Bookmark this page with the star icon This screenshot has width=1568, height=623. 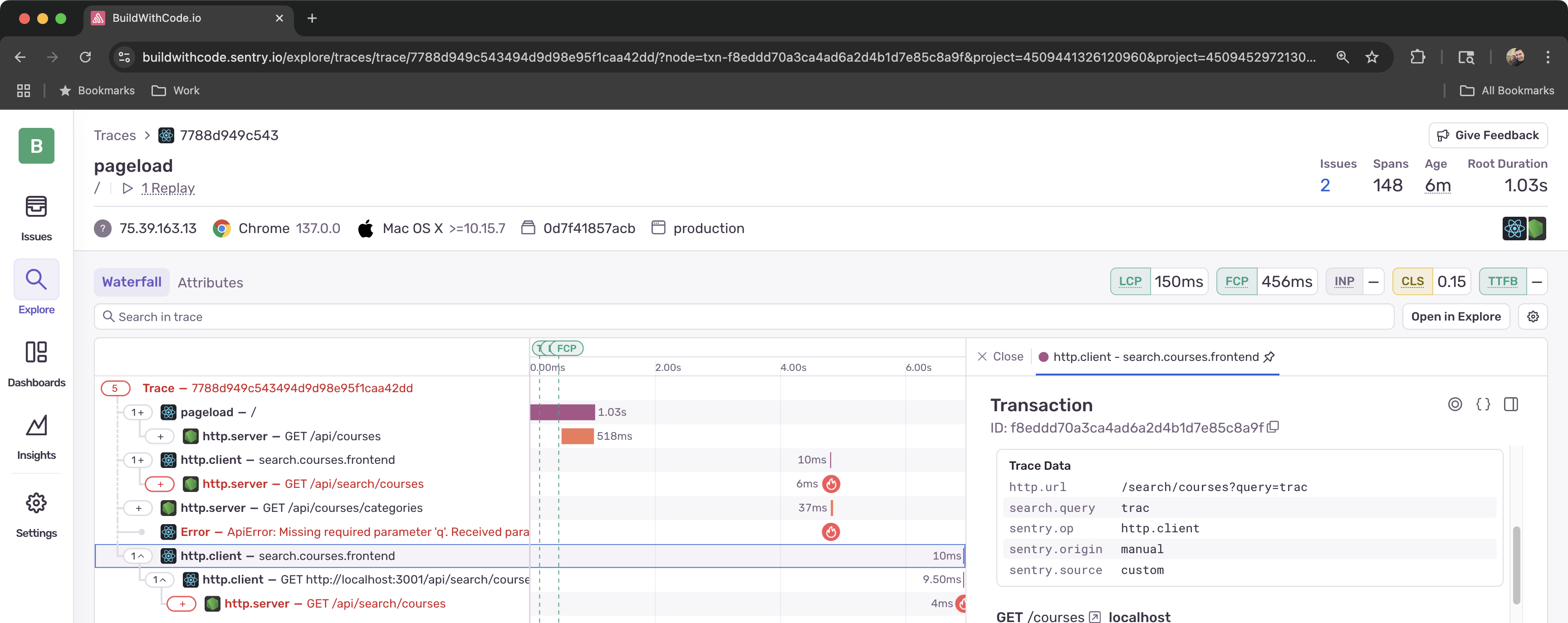pyautogui.click(x=1372, y=57)
